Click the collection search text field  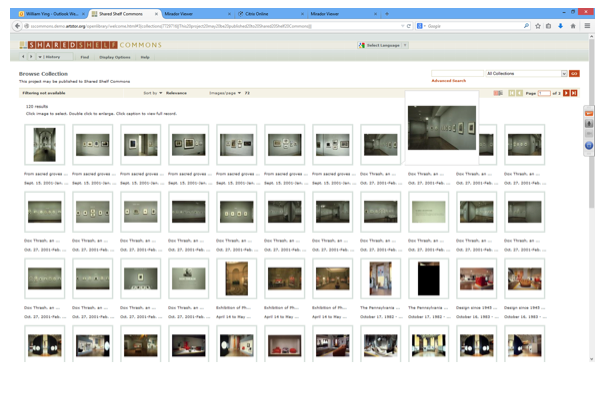(457, 73)
